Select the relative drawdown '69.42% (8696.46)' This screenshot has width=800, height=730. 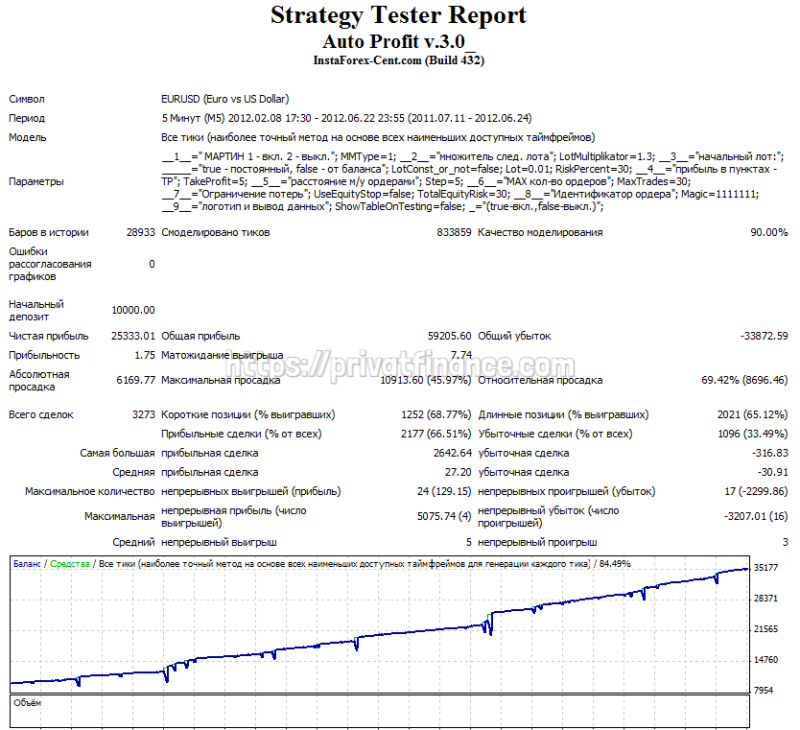click(x=745, y=381)
